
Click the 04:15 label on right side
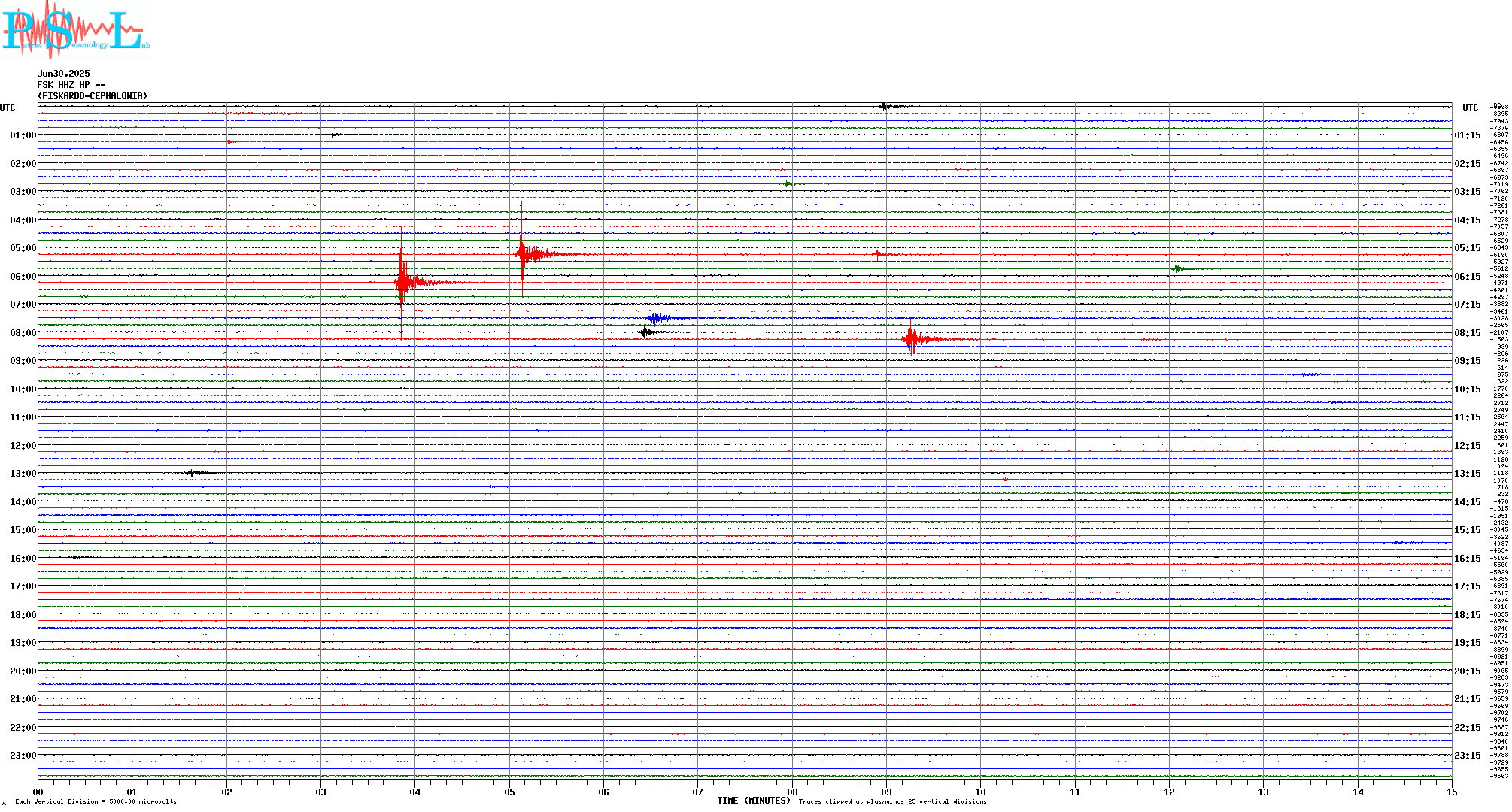pos(1468,220)
